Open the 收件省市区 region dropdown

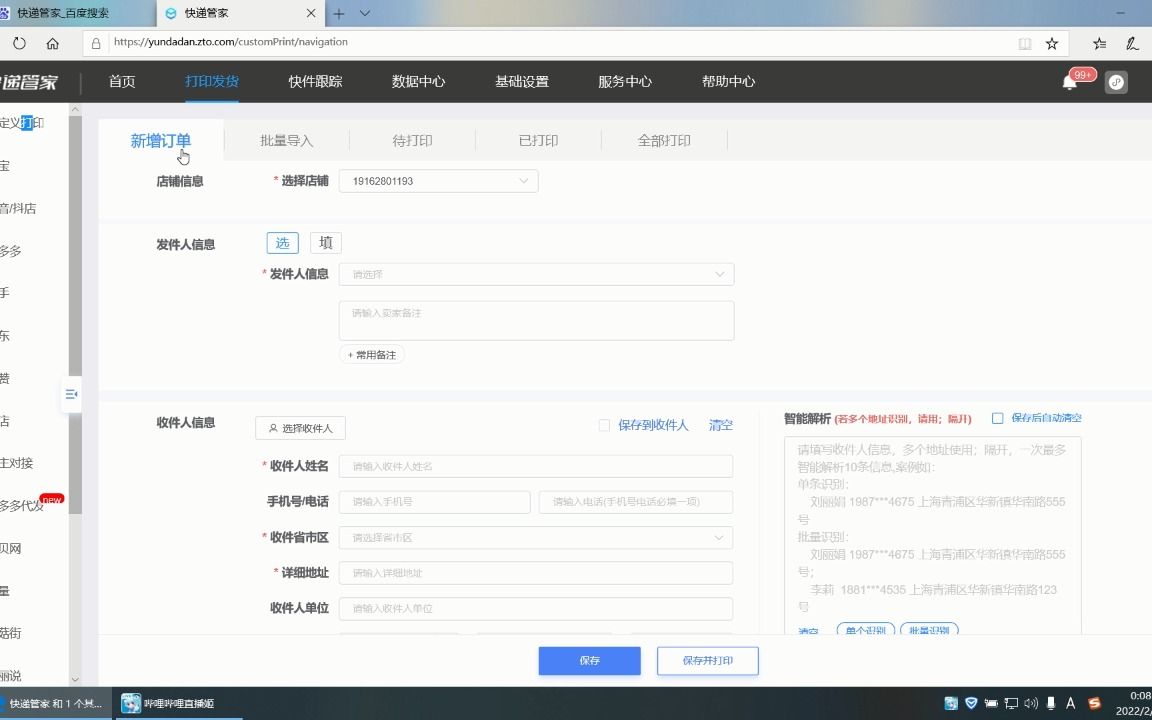[x=536, y=537]
